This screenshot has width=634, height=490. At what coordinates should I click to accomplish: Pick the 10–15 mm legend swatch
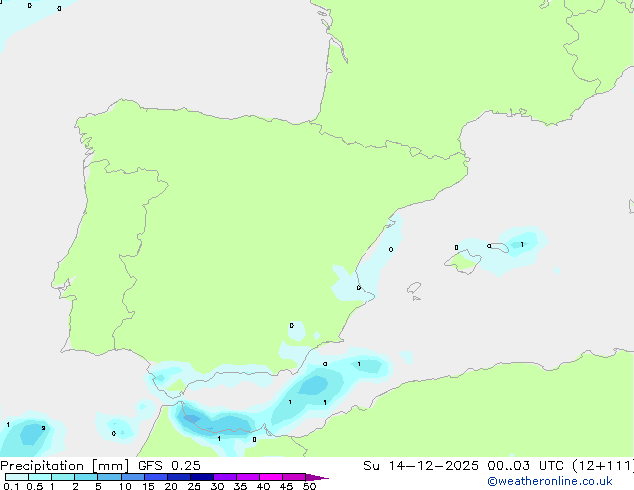click(x=132, y=477)
